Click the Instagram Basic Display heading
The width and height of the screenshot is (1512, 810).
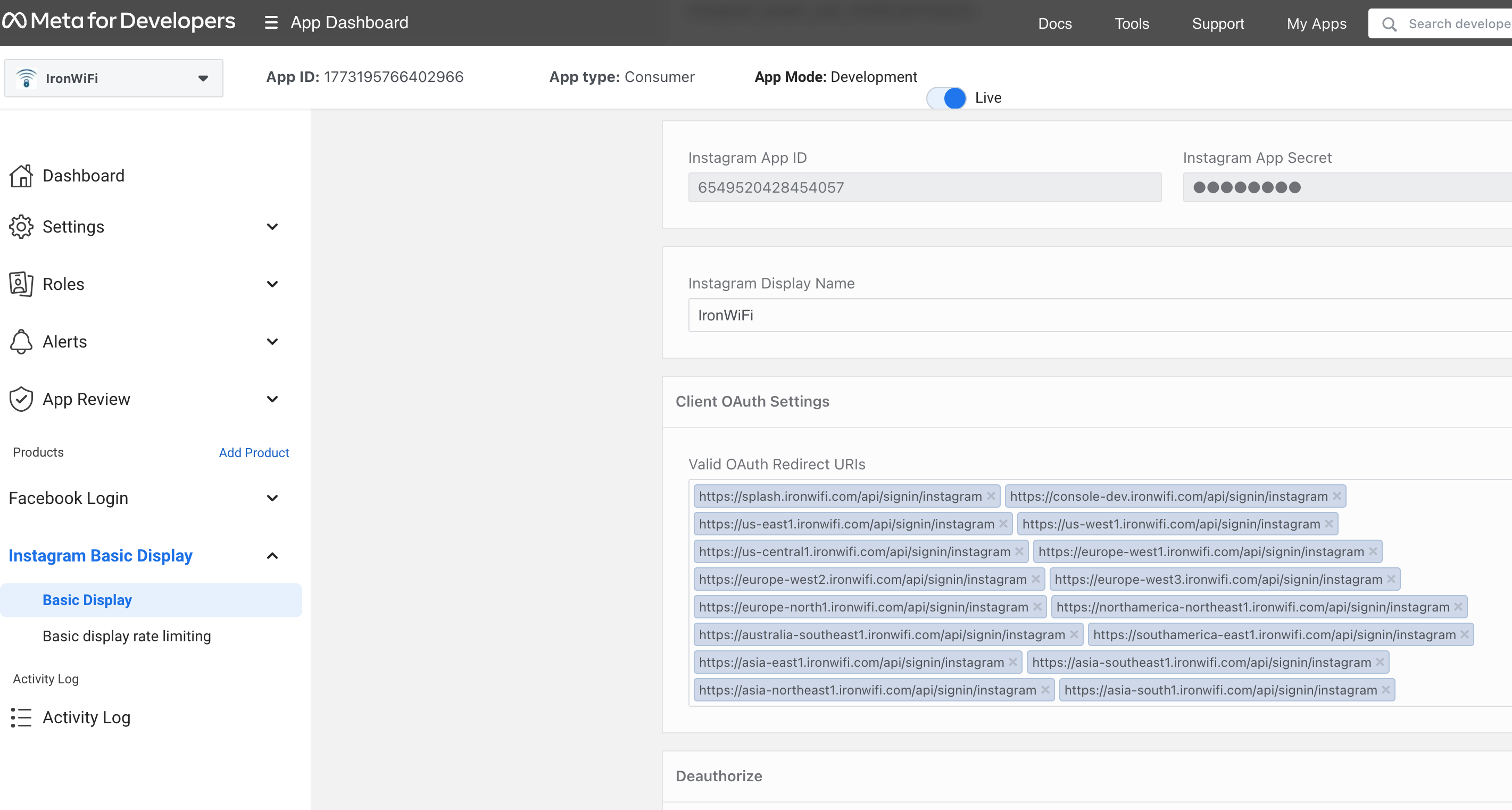coord(101,555)
